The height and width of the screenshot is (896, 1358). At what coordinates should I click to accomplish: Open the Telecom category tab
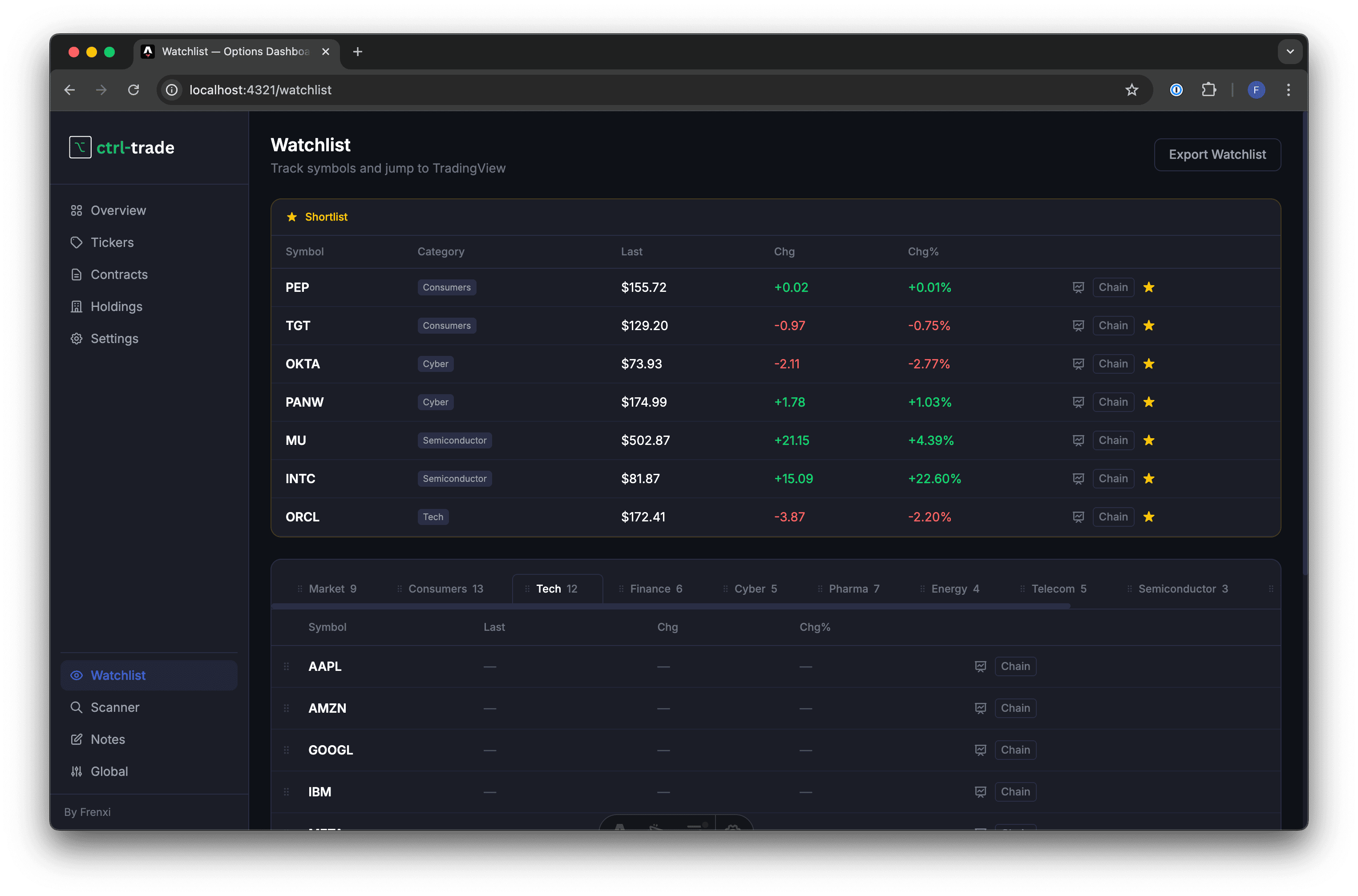(x=1058, y=589)
